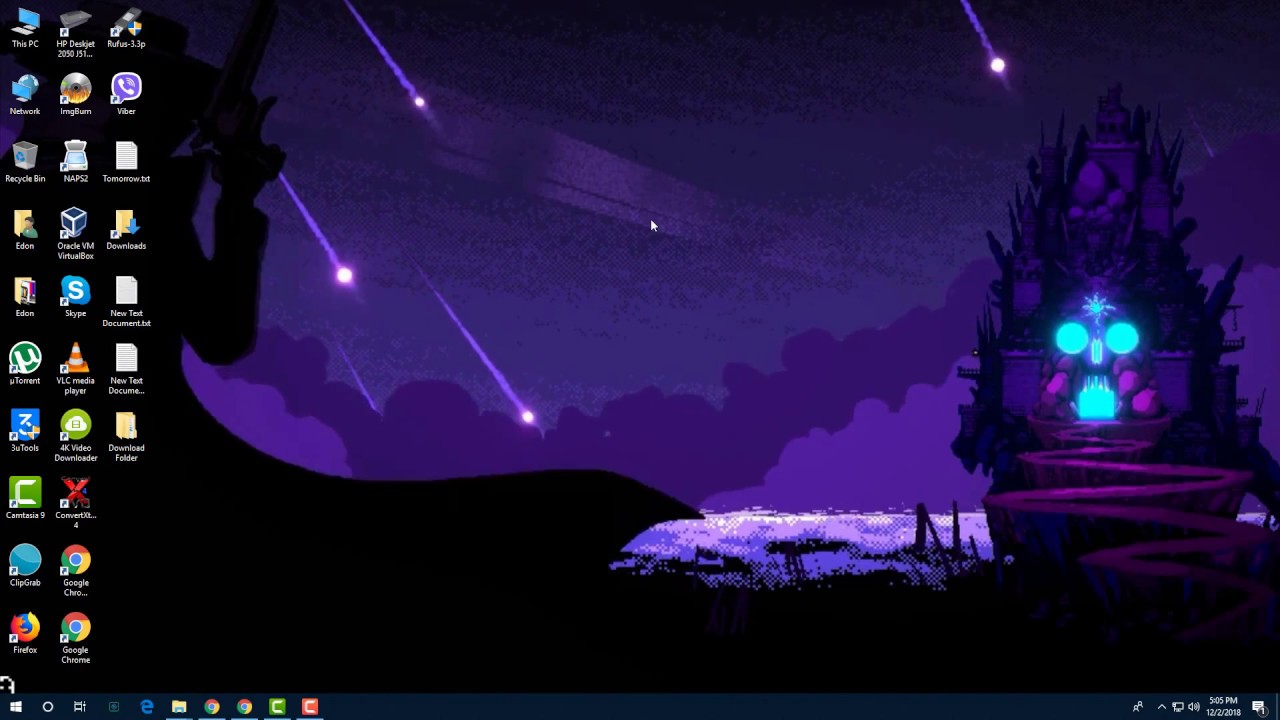The height and width of the screenshot is (720, 1280).
Task: Open File Explorer from the taskbar
Action: [179, 707]
